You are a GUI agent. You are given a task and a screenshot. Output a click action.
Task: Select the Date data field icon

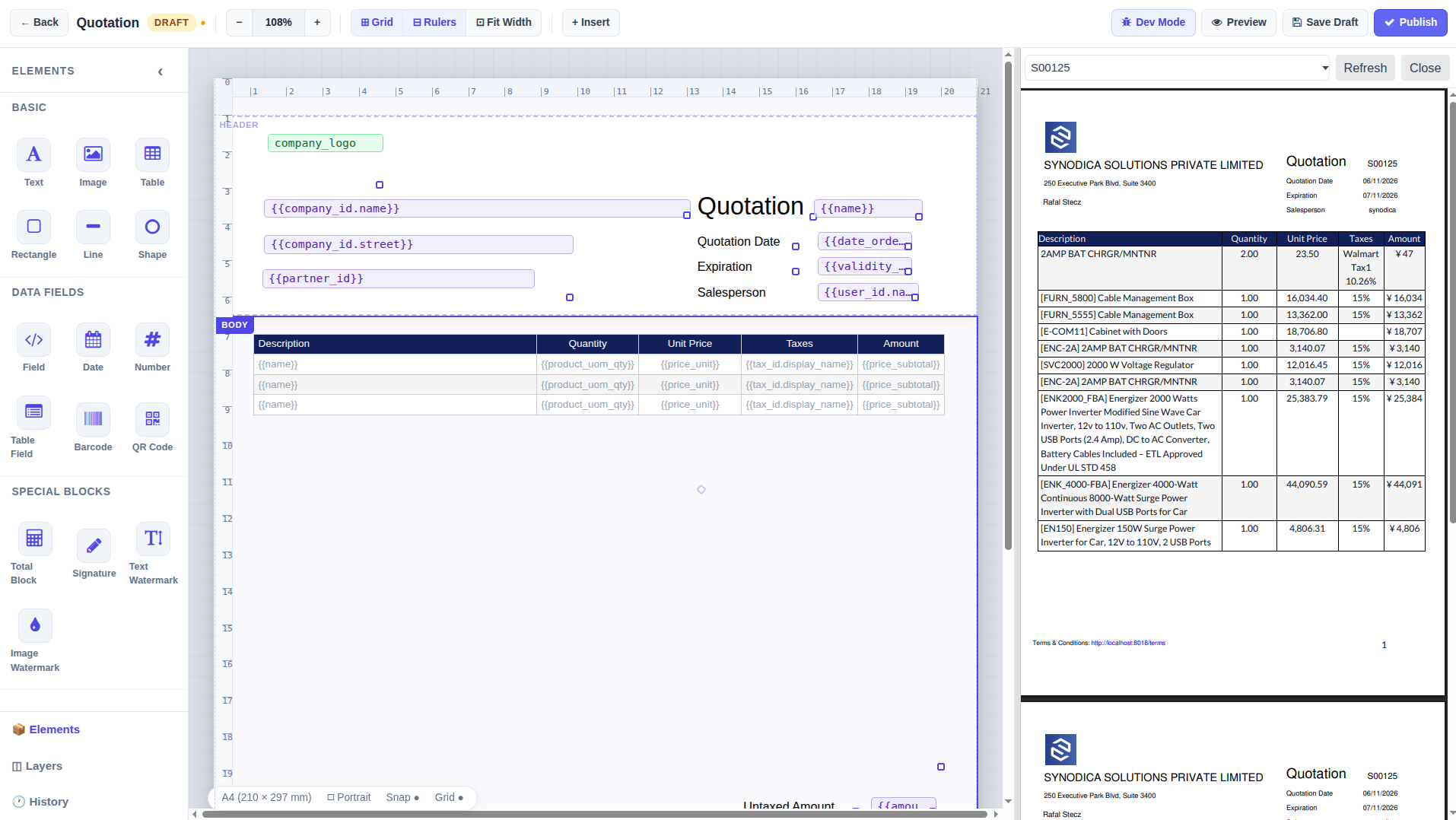coord(93,339)
